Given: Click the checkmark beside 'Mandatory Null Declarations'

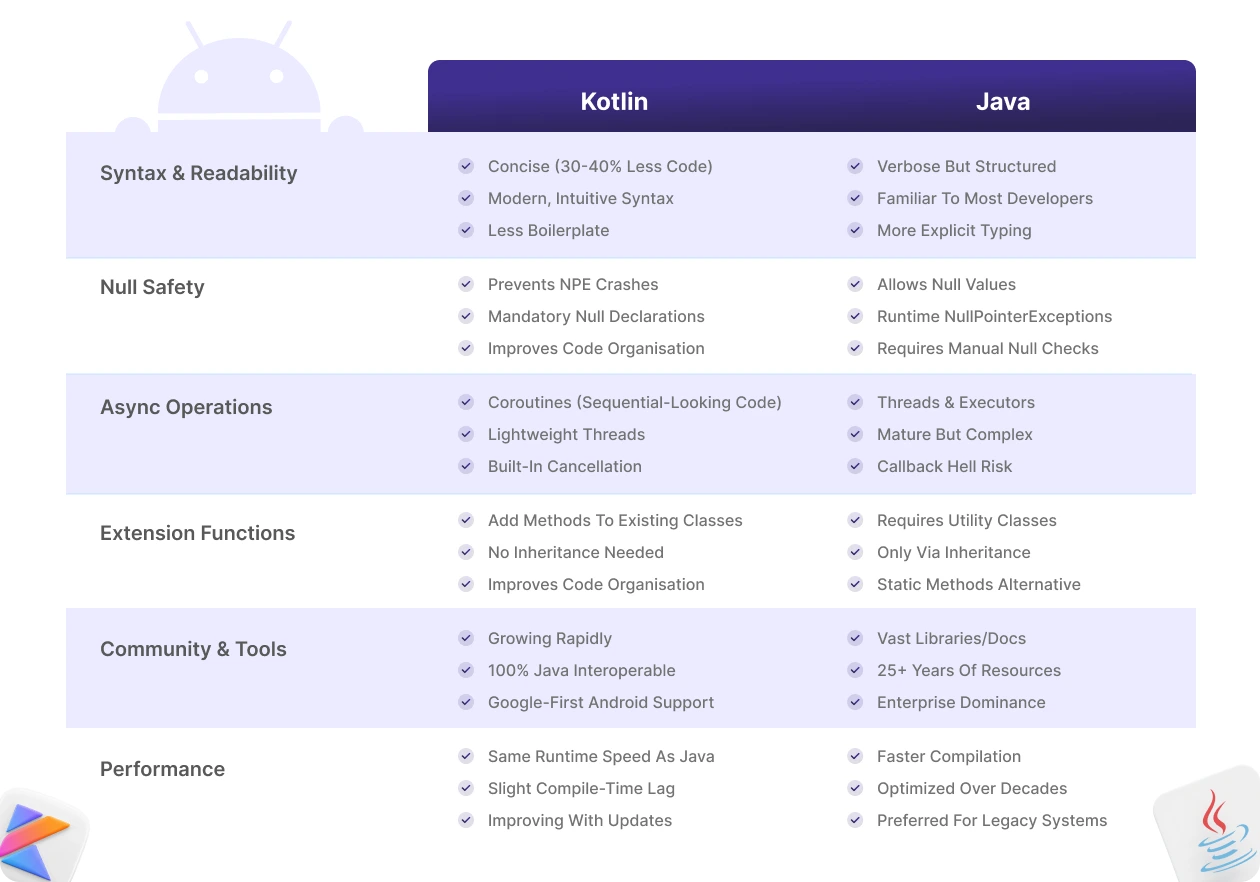Looking at the screenshot, I should pos(466,316).
